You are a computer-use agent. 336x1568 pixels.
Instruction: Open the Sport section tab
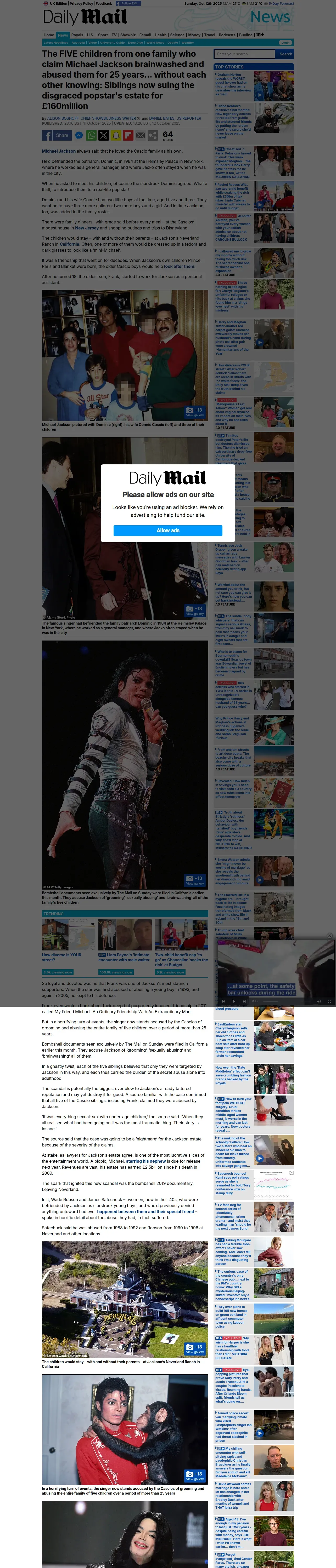[103, 35]
